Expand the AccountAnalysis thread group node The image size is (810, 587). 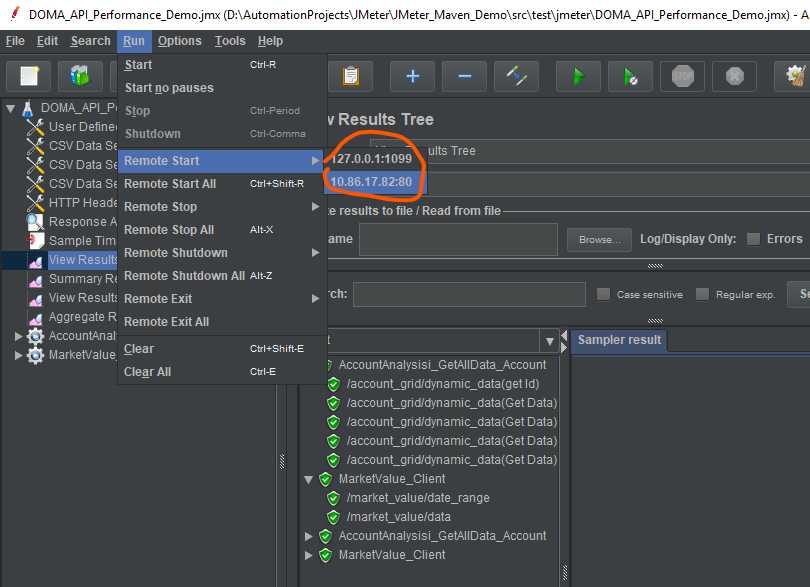pos(18,336)
